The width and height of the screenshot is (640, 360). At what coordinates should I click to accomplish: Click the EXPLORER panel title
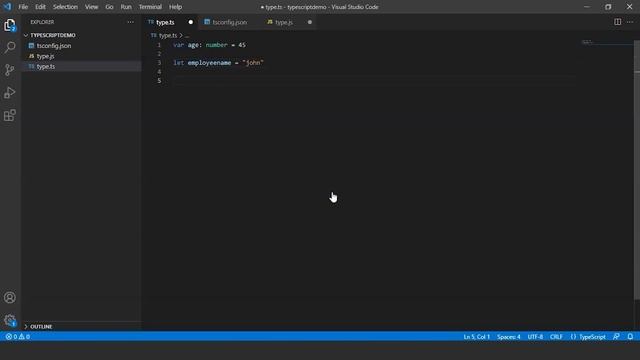pyautogui.click(x=42, y=22)
